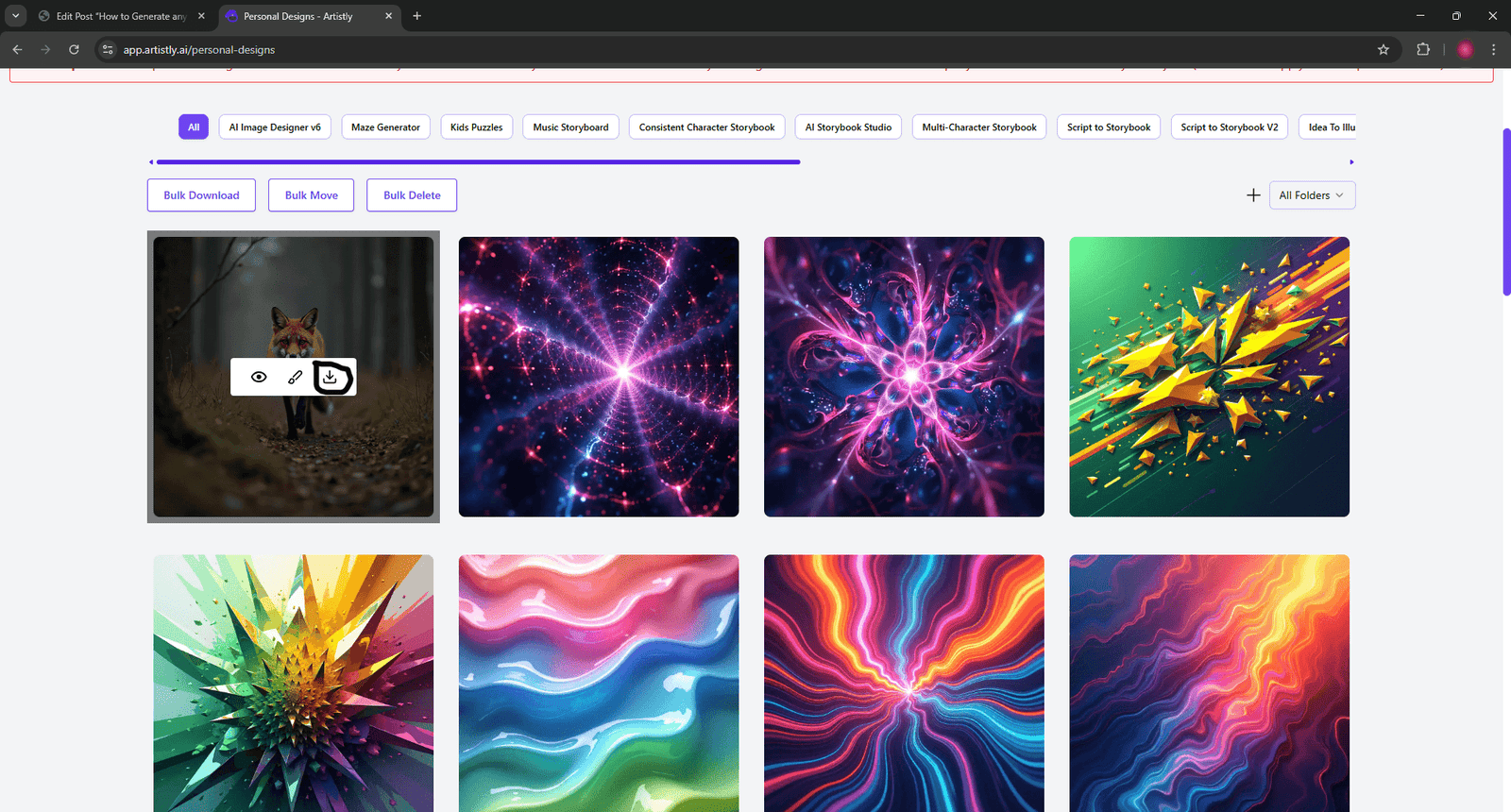The image size is (1511, 812).
Task: Switch to the Maze Generator filter
Action: (x=385, y=127)
